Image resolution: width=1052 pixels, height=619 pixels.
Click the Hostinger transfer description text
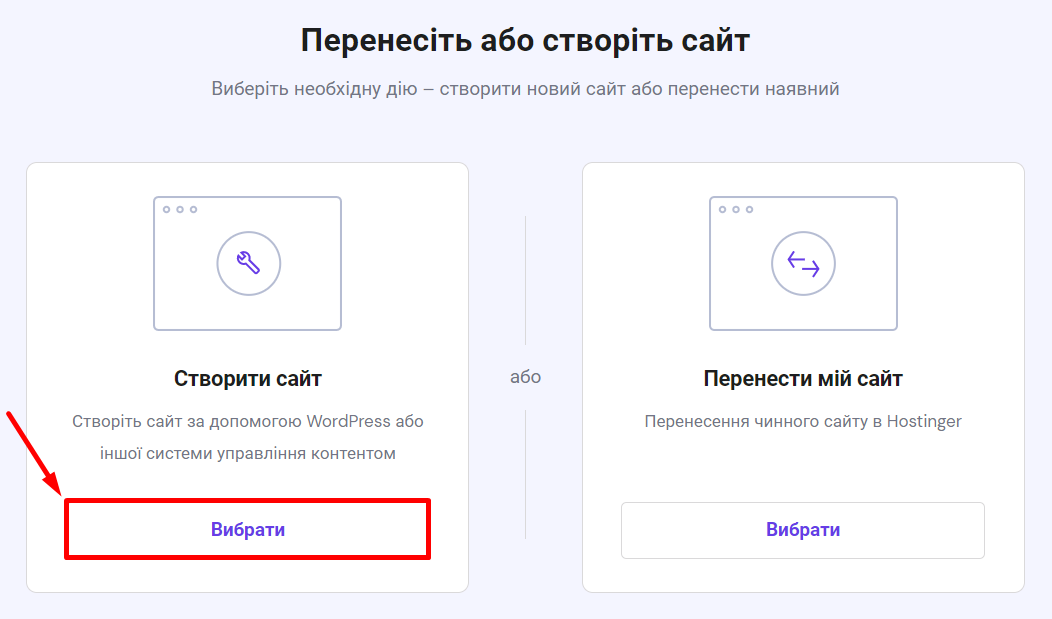click(803, 421)
